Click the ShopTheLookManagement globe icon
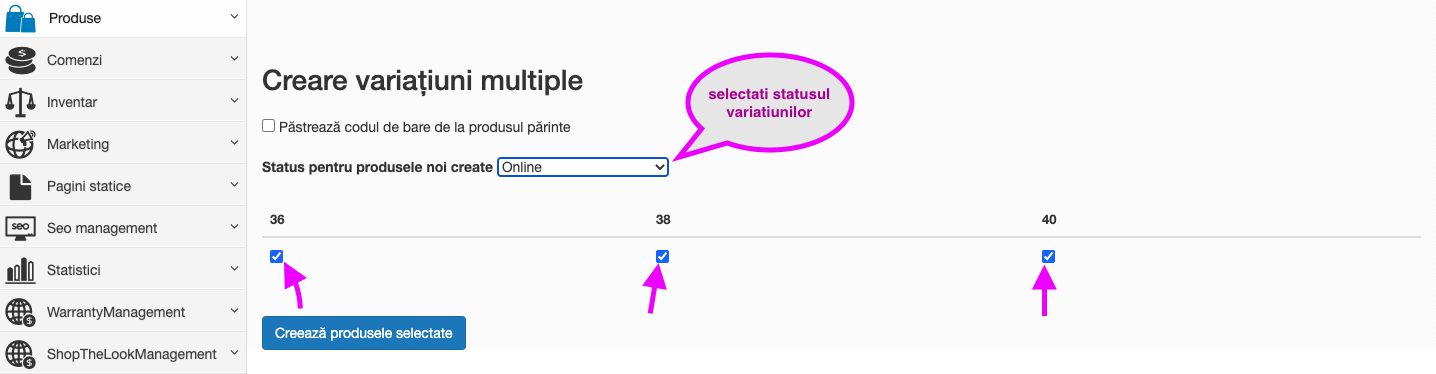Screen dimensions: 1436x374 click(x=21, y=354)
